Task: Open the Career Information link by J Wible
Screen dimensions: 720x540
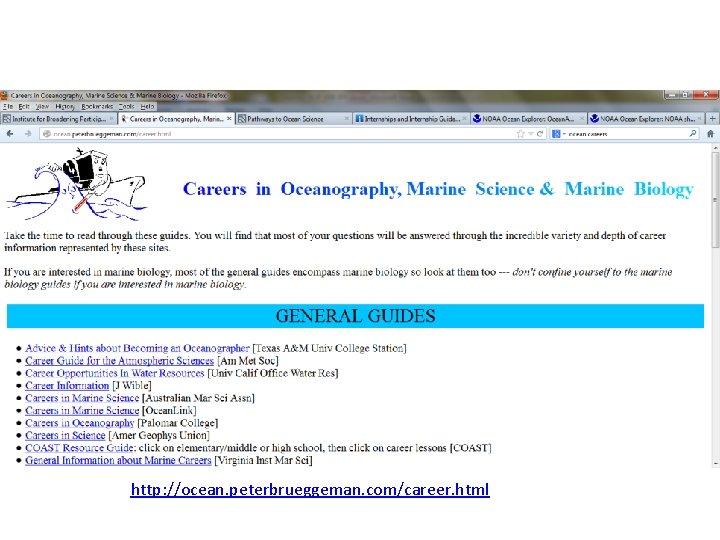Action: click(x=67, y=385)
